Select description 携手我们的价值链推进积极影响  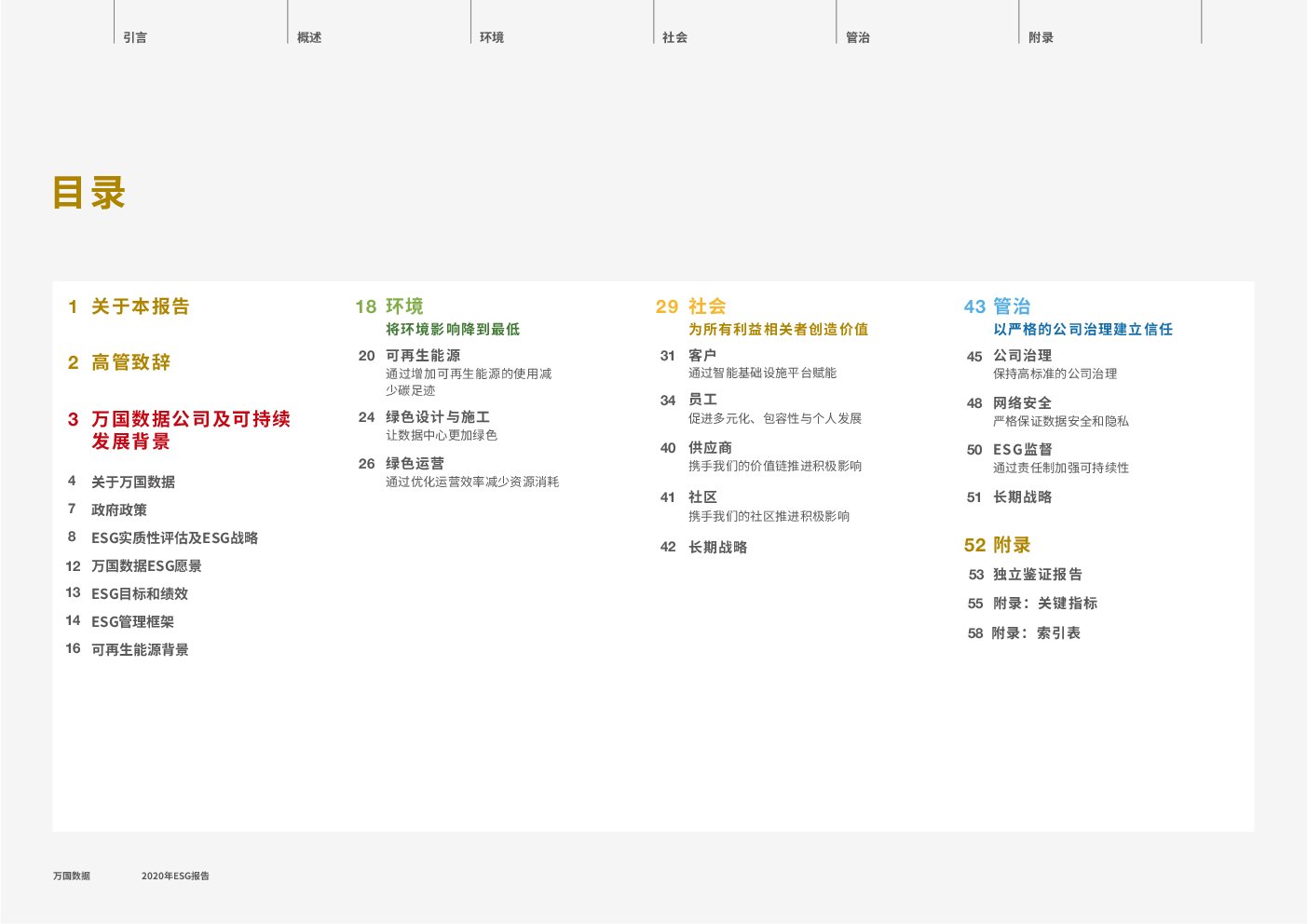pyautogui.click(x=775, y=466)
